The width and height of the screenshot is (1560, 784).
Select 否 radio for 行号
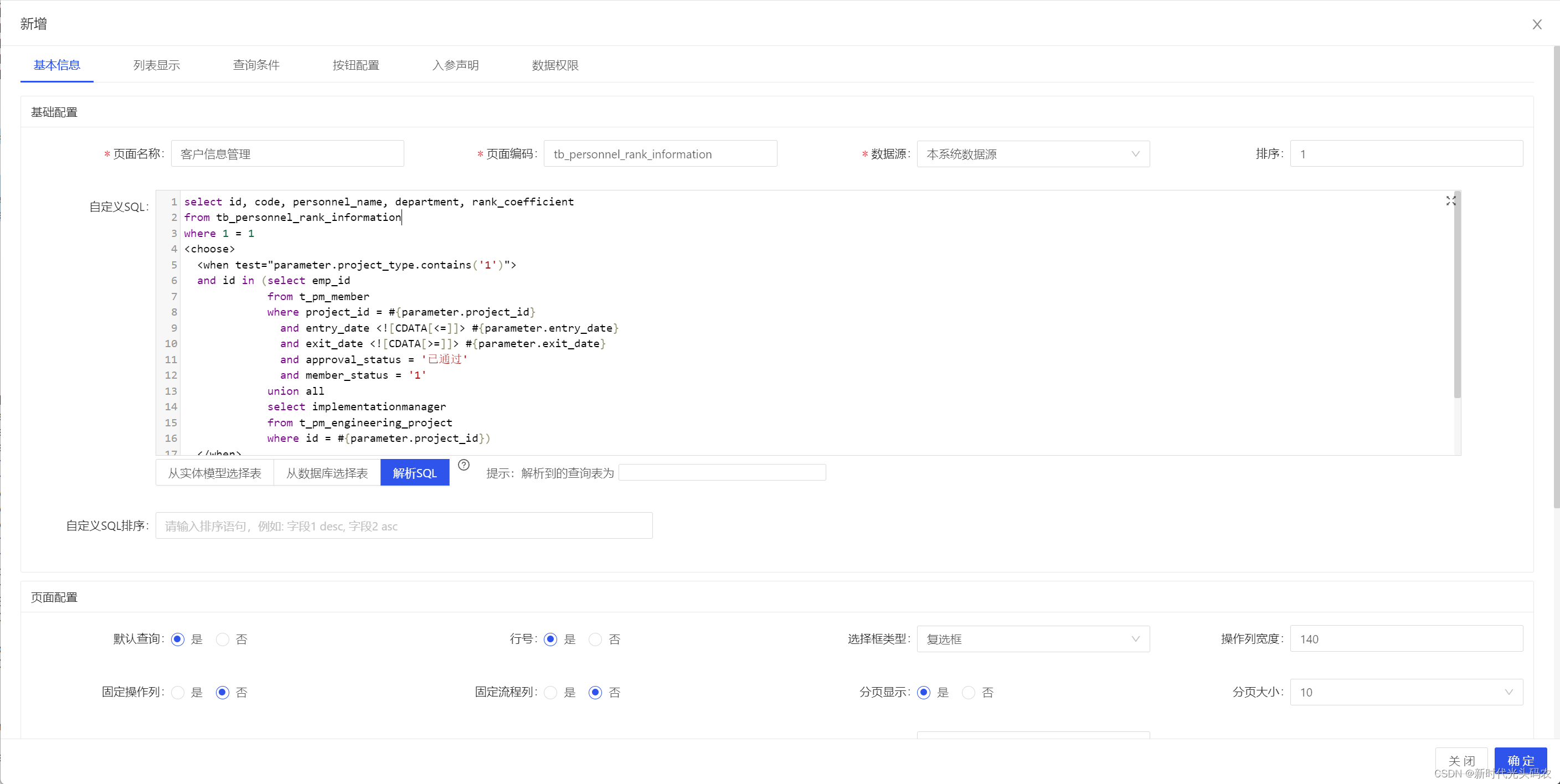(595, 639)
